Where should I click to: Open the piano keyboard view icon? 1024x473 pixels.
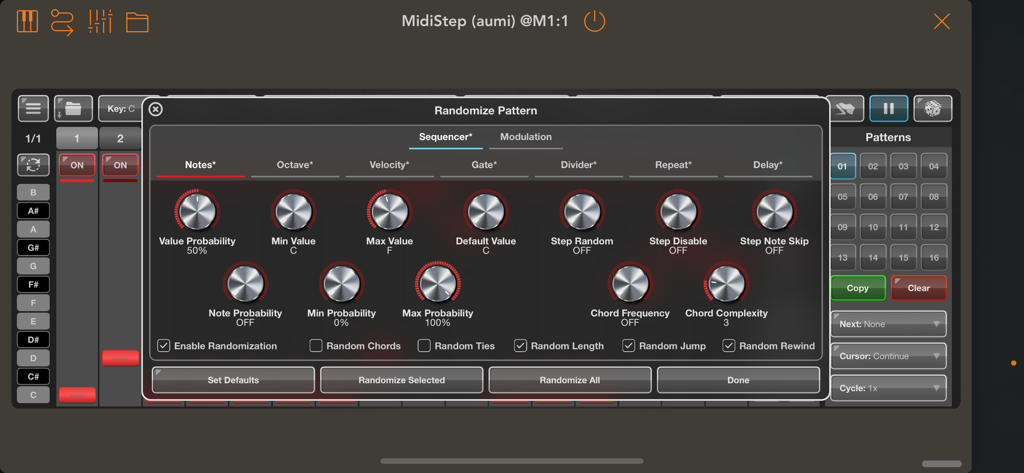pyautogui.click(x=27, y=22)
